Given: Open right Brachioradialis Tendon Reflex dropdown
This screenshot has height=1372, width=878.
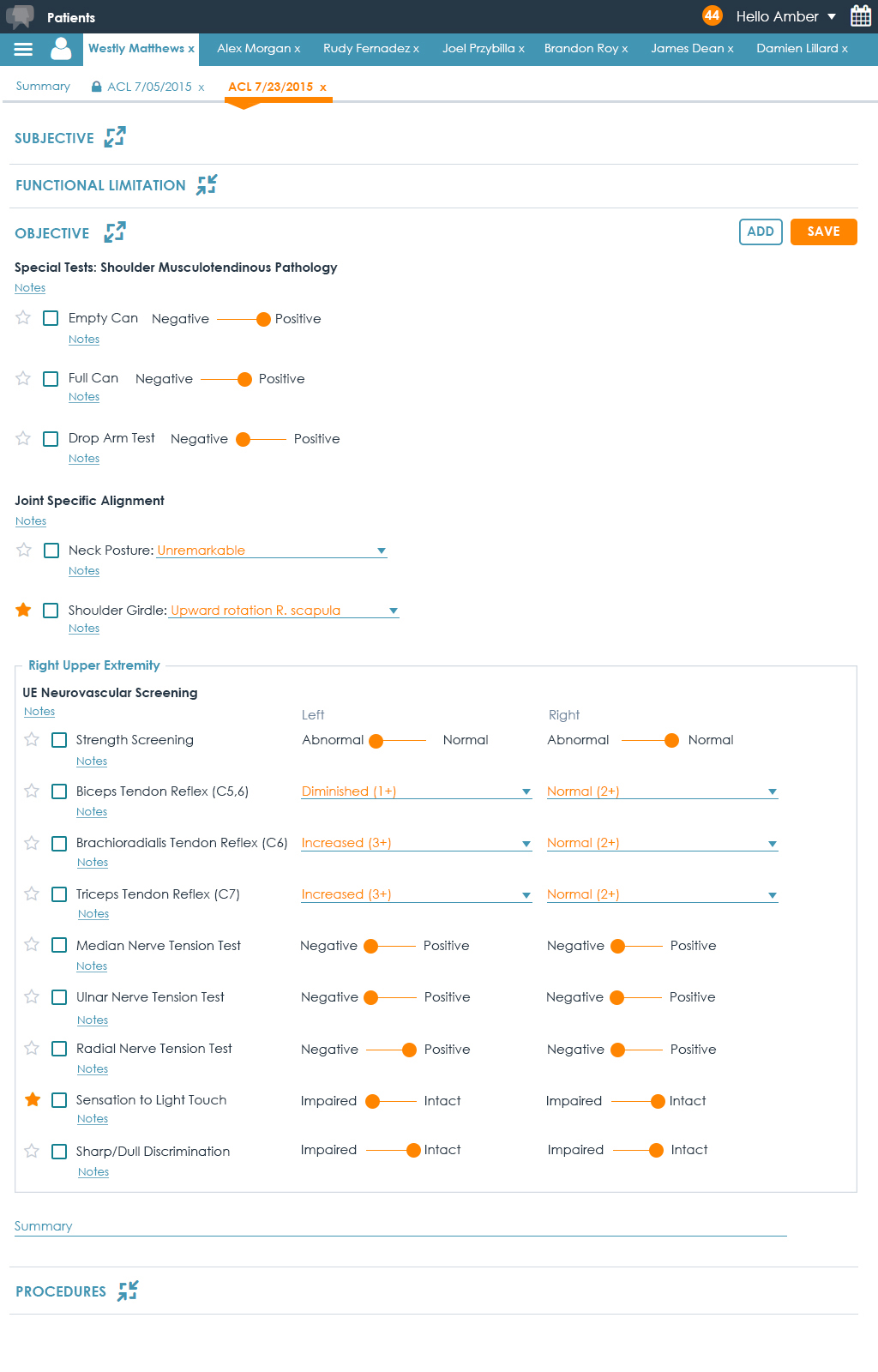Looking at the screenshot, I should [663, 843].
